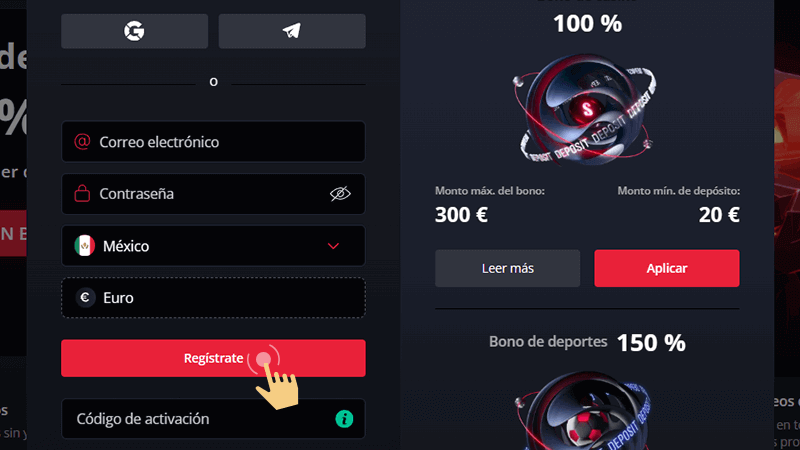This screenshot has width=800, height=450.
Task: Focus the Contraseña password field
Action: pyautogui.click(x=213, y=194)
